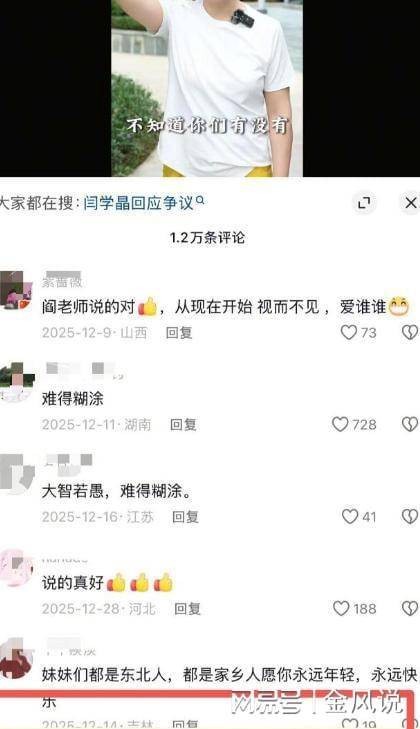Image resolution: width=420 pixels, height=729 pixels.
Task: Reply to the 2025-12-11 Hunan comment
Action: [x=183, y=424]
